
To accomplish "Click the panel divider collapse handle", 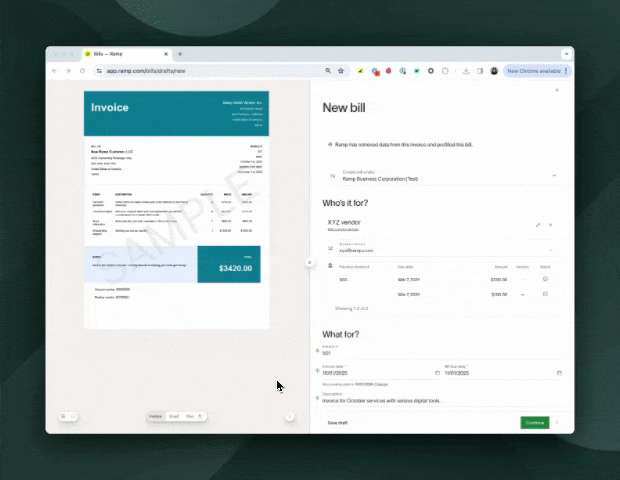I will [310, 263].
